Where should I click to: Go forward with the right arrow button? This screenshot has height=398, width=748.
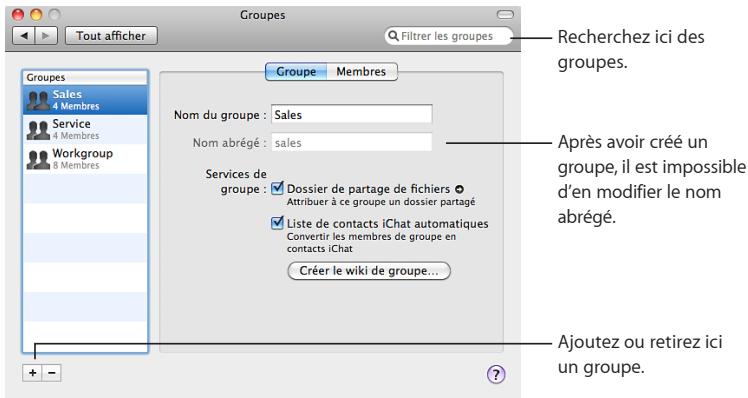click(x=46, y=36)
